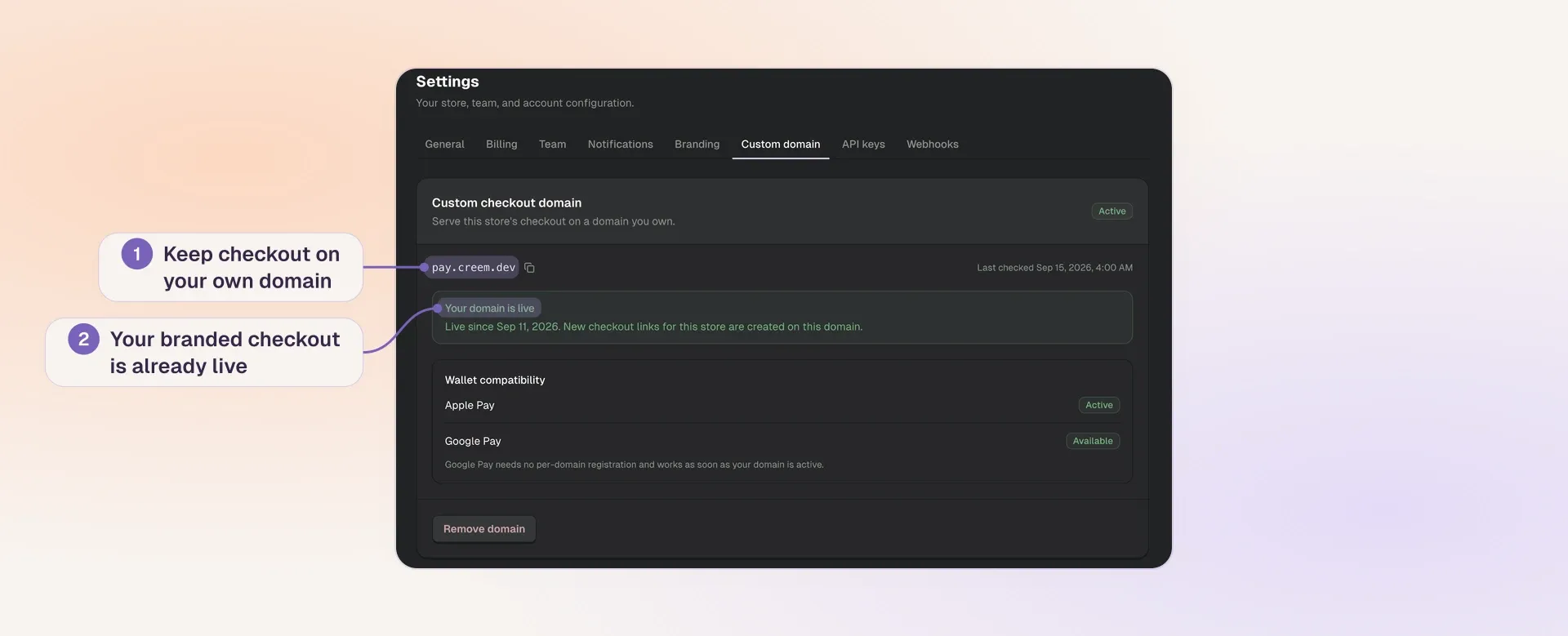Image resolution: width=1568 pixels, height=636 pixels.
Task: Click the Last checked Sep 15, 2026 timestamp
Action: click(x=1054, y=268)
